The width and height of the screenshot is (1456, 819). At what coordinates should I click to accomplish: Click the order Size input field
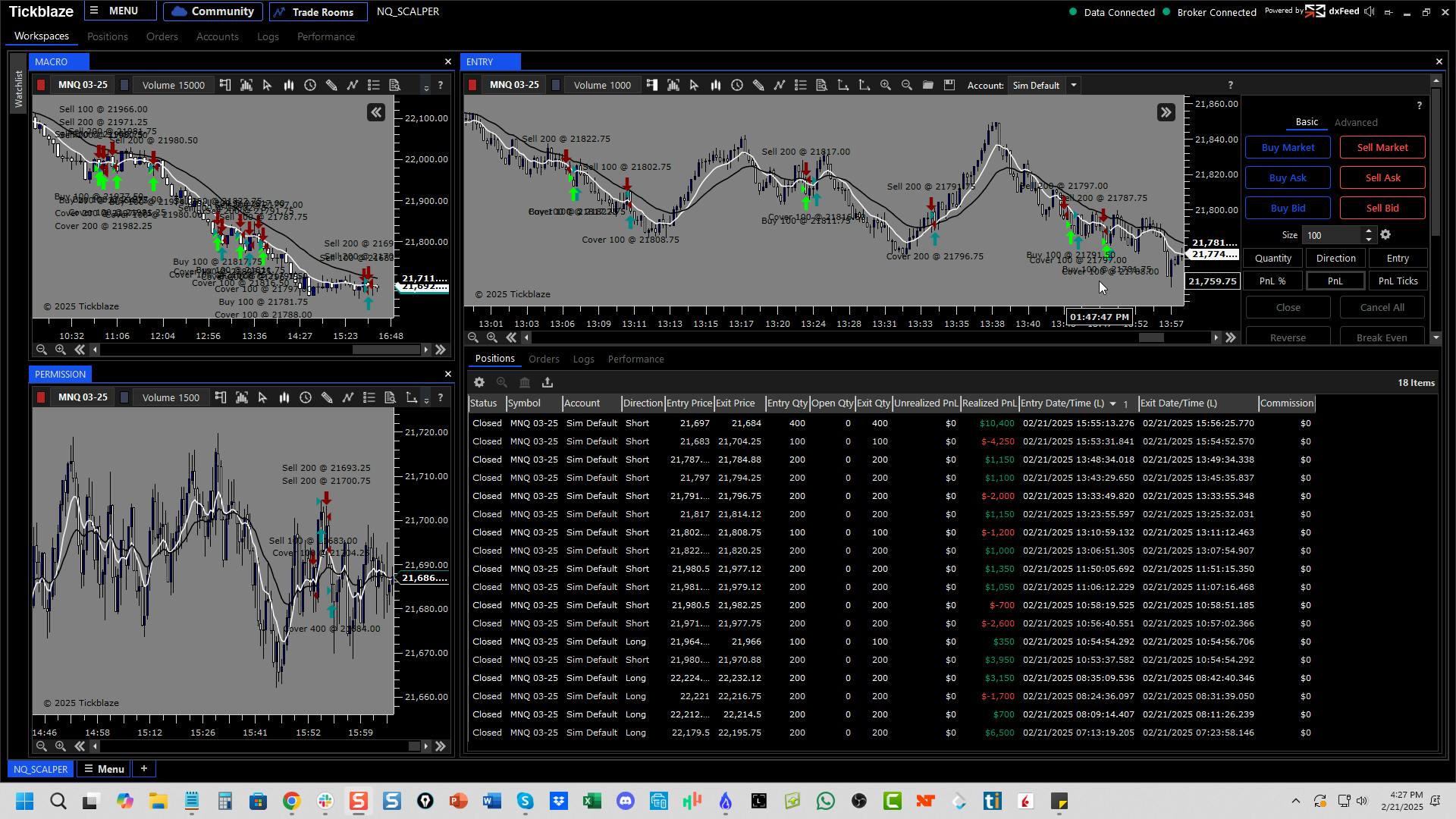click(1332, 235)
